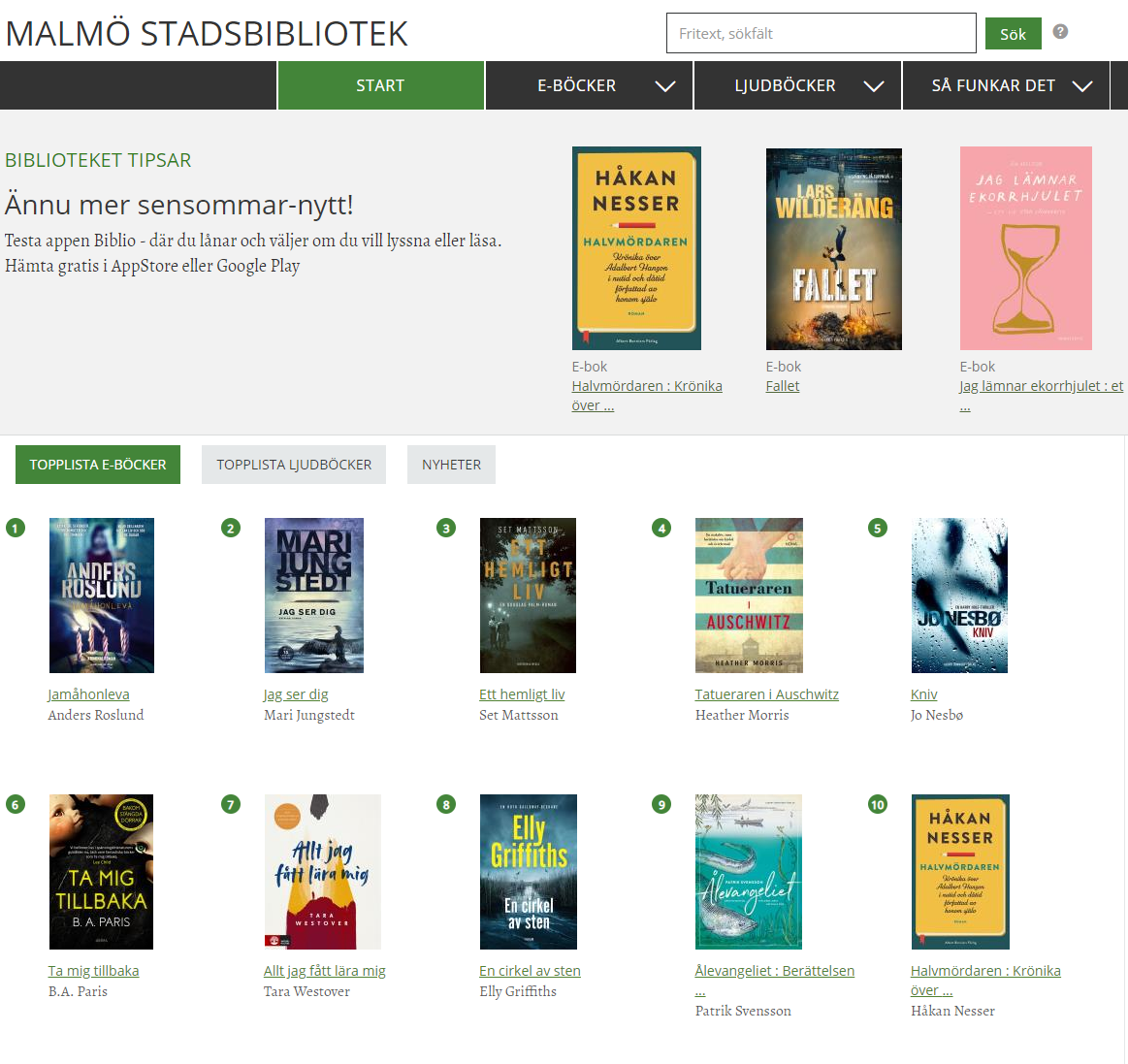This screenshot has height=1064, width=1128.
Task: Click the "10" badge beside Halvmördaren
Action: coord(877,803)
